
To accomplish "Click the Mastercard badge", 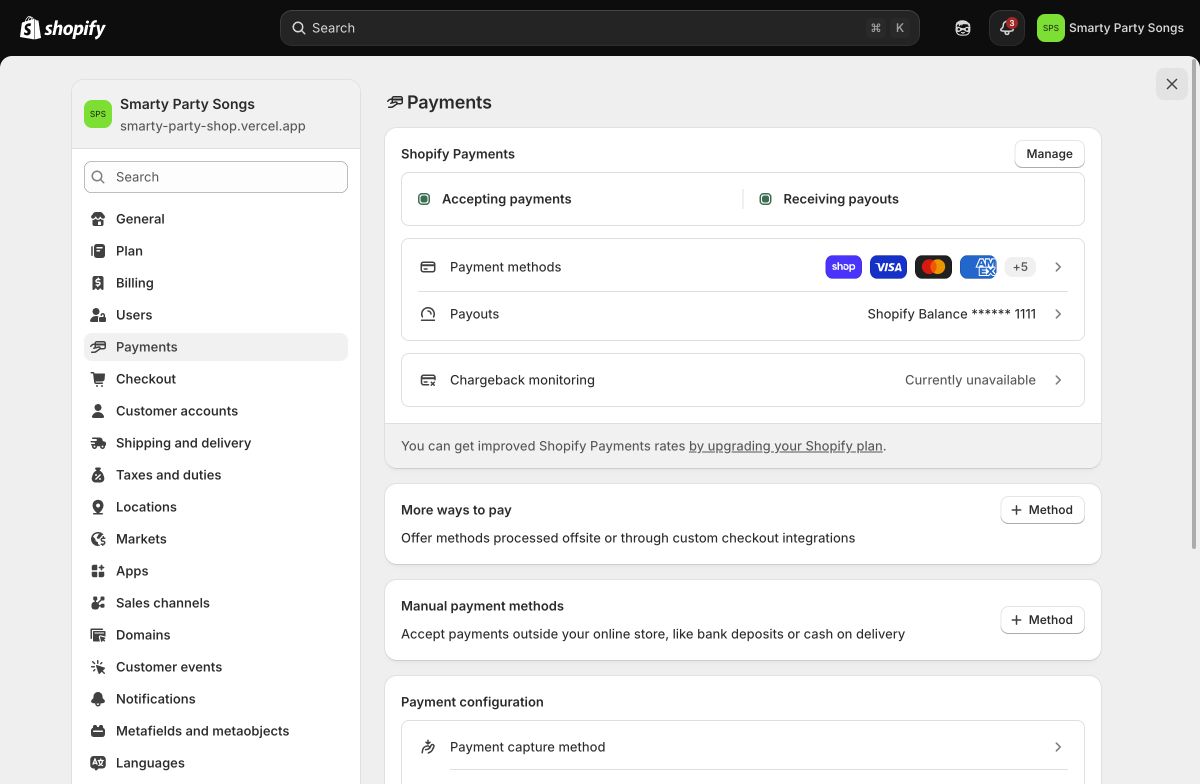I will click(933, 267).
